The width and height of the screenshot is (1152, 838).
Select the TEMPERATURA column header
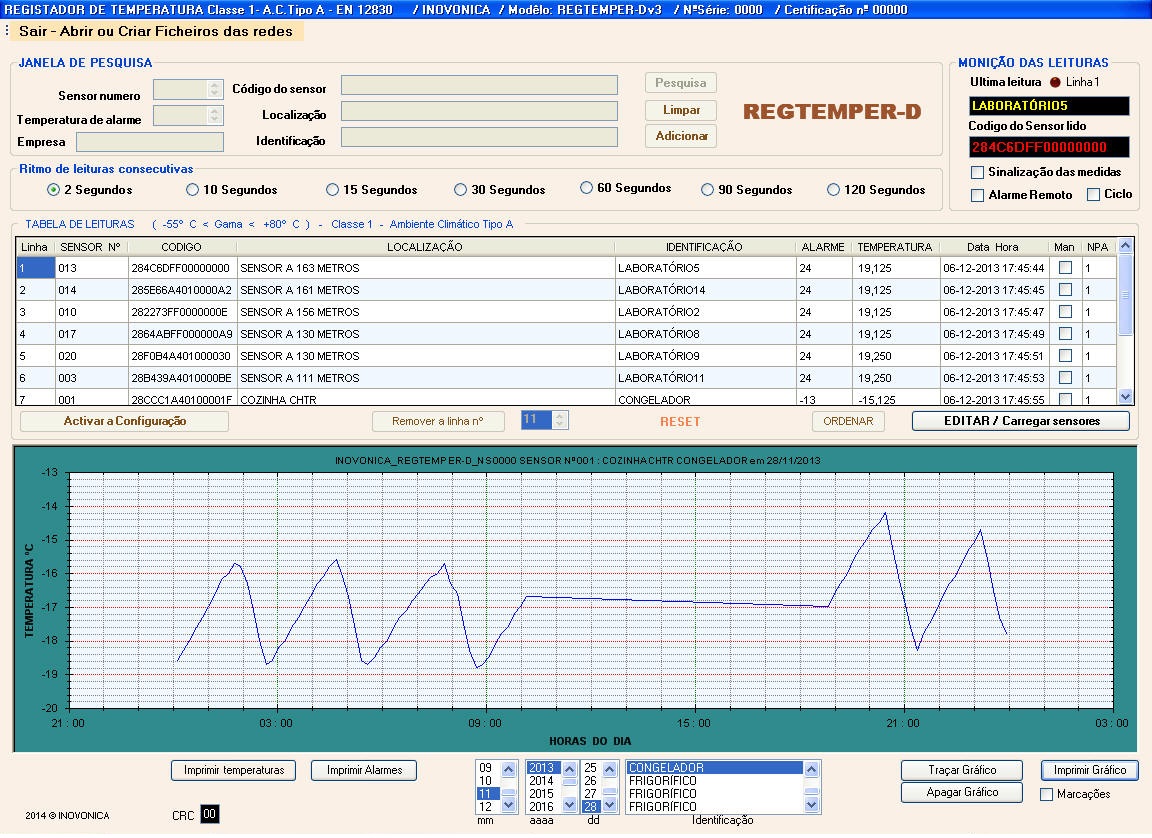click(894, 247)
